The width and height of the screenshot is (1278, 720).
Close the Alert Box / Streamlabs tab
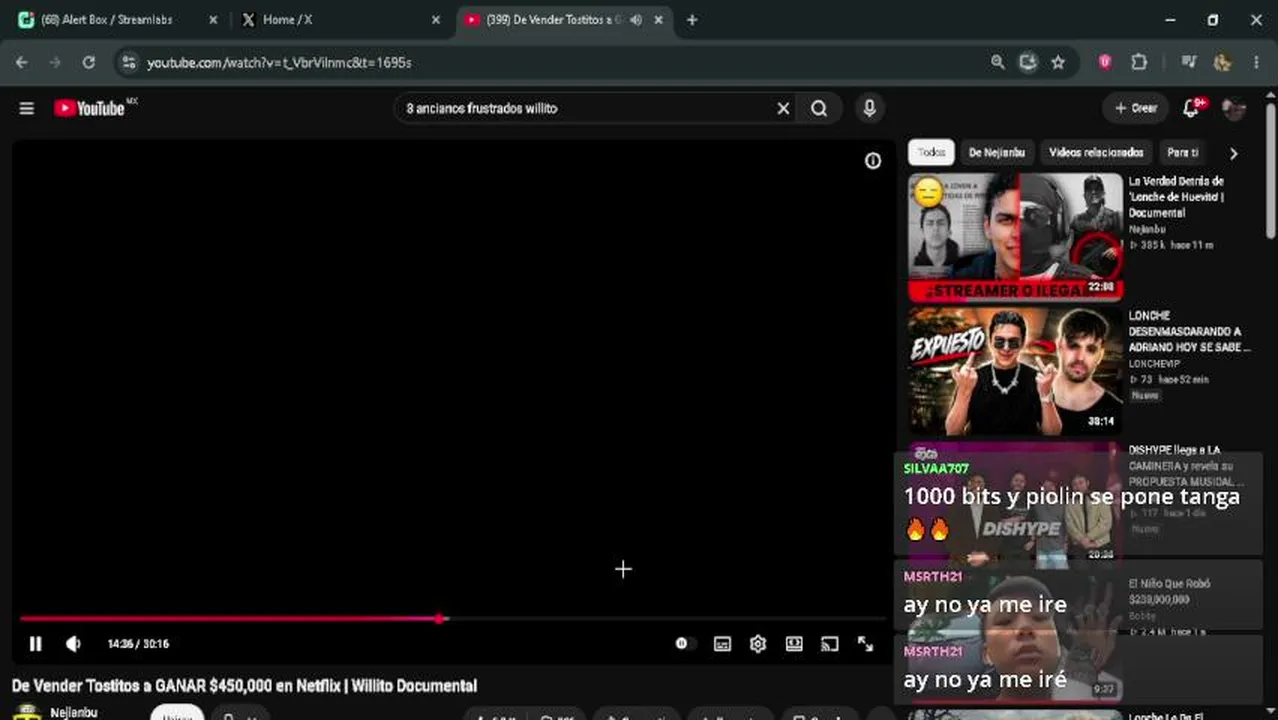pos(213,19)
